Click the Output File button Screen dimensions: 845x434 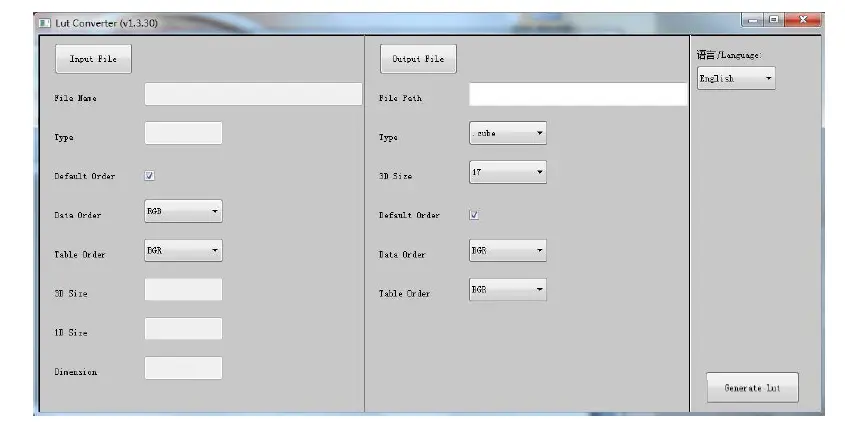[x=418, y=59]
